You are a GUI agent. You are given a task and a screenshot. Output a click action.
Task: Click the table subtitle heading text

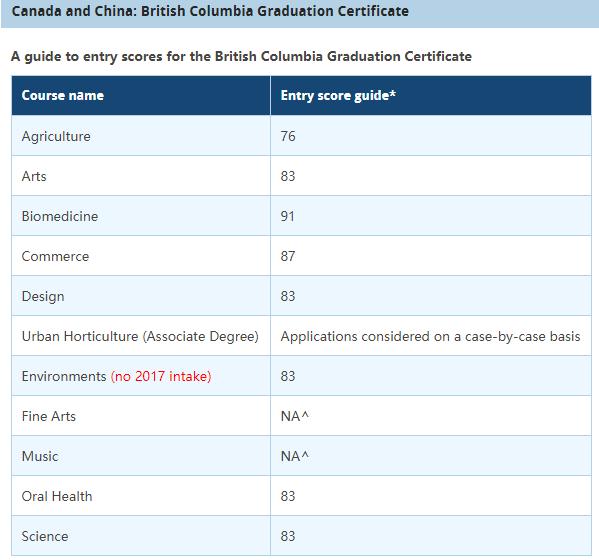coord(241,57)
